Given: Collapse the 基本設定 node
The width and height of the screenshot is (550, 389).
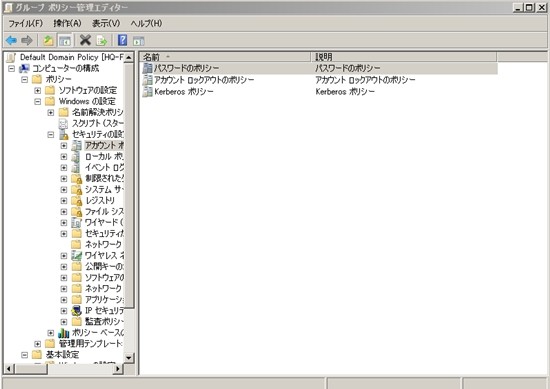Looking at the screenshot, I should click(x=25, y=355).
